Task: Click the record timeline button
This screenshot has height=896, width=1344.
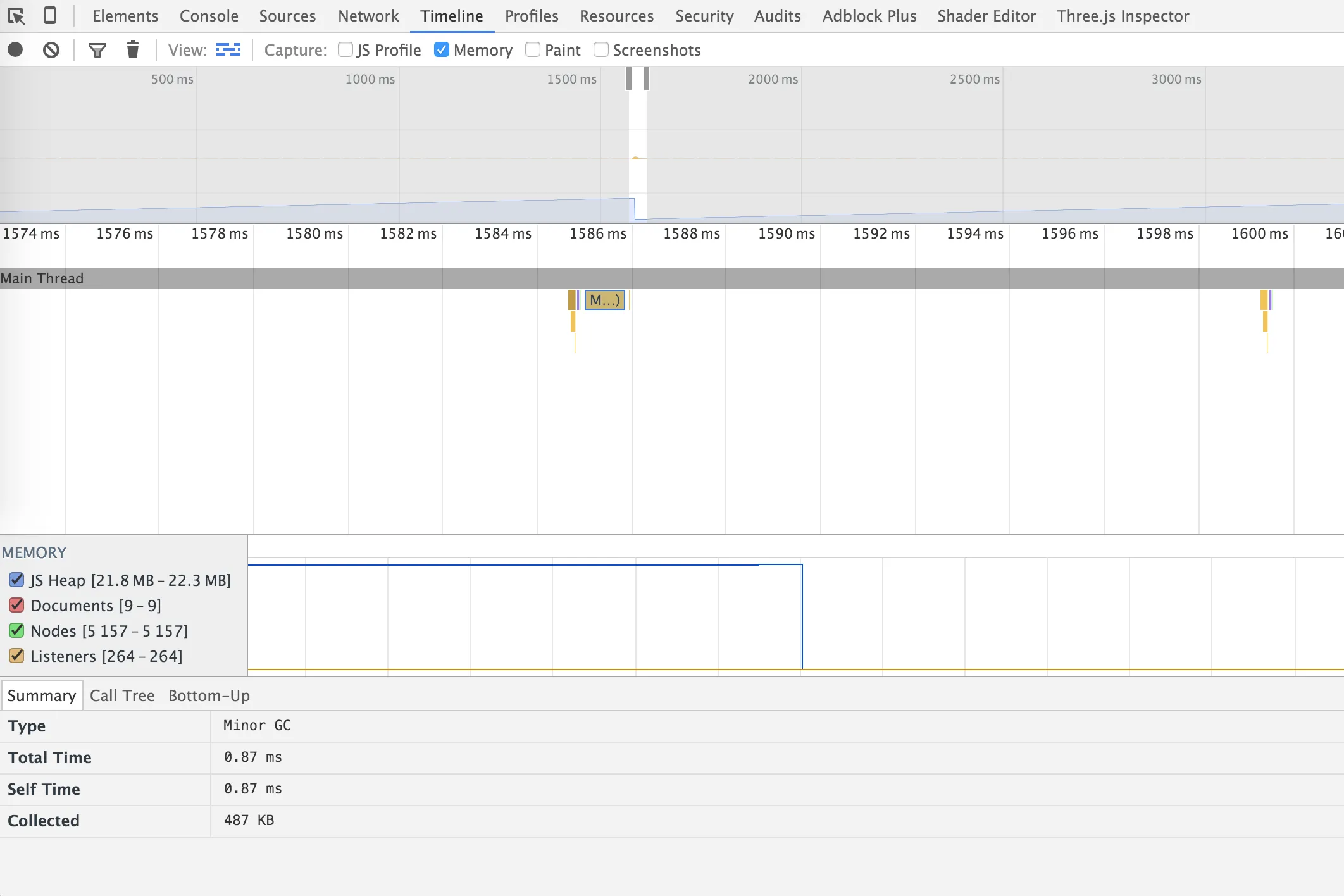Action: point(16,50)
